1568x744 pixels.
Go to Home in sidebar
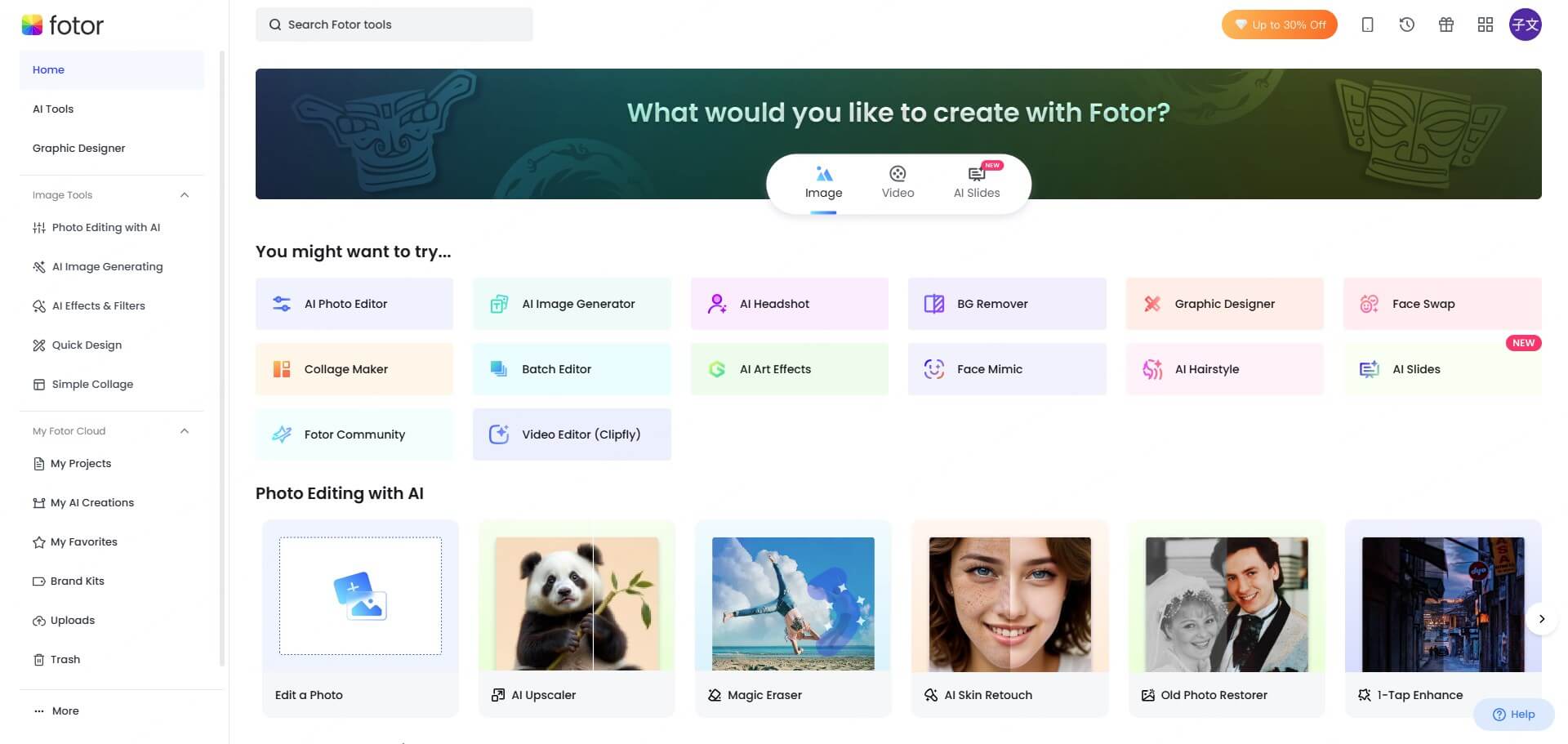pos(112,70)
